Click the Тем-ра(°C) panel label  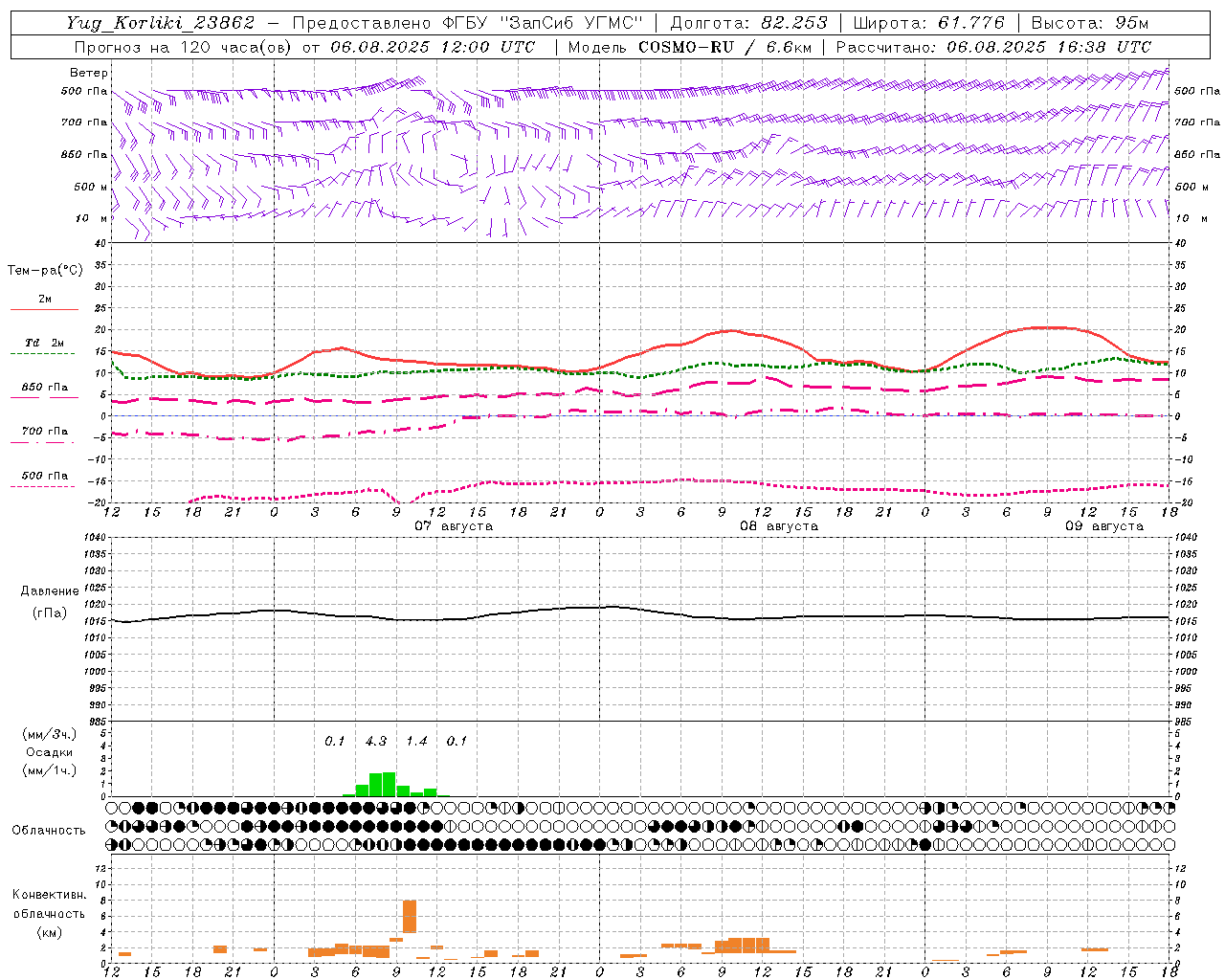pos(45,271)
